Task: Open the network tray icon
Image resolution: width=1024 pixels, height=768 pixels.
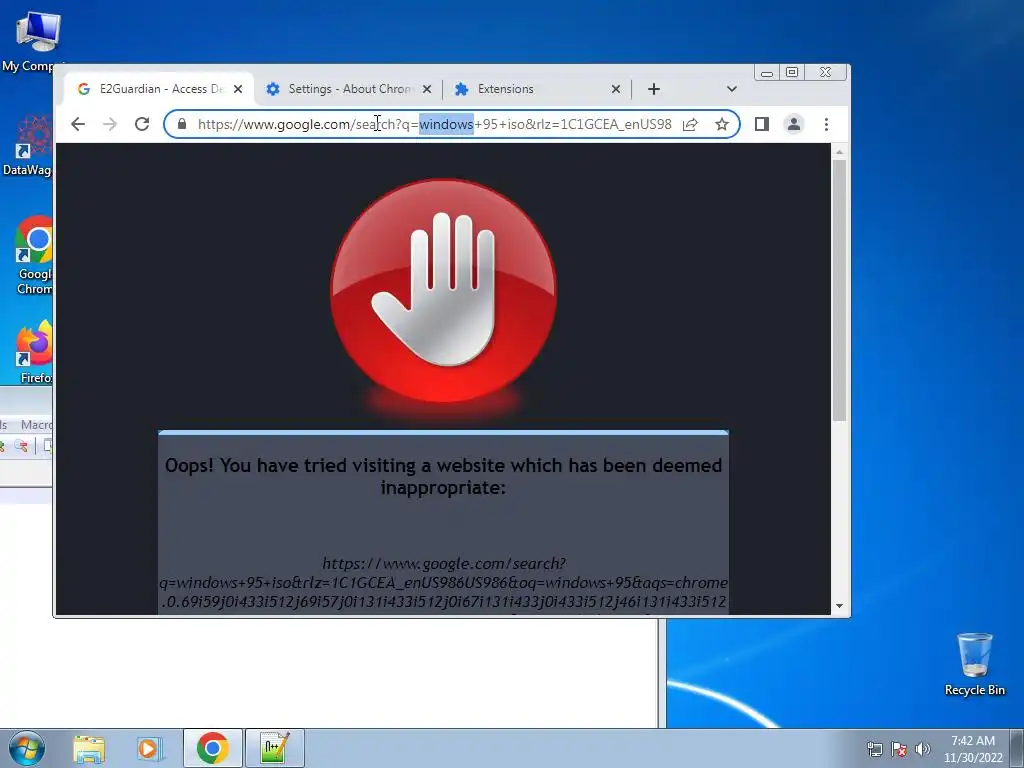Action: tap(874, 749)
